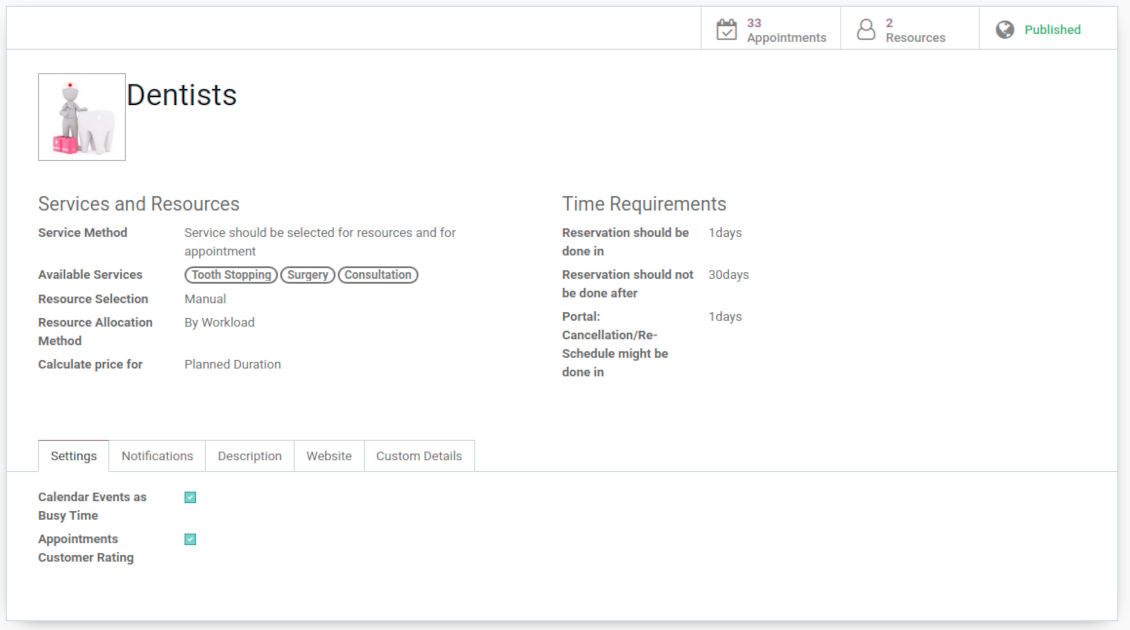The height and width of the screenshot is (630, 1130).
Task: Switch to the Description tab
Action: (250, 456)
